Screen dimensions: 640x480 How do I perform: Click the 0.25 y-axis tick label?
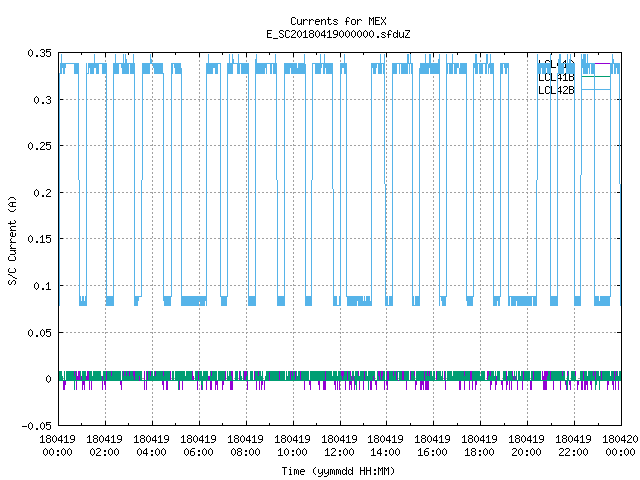point(40,146)
